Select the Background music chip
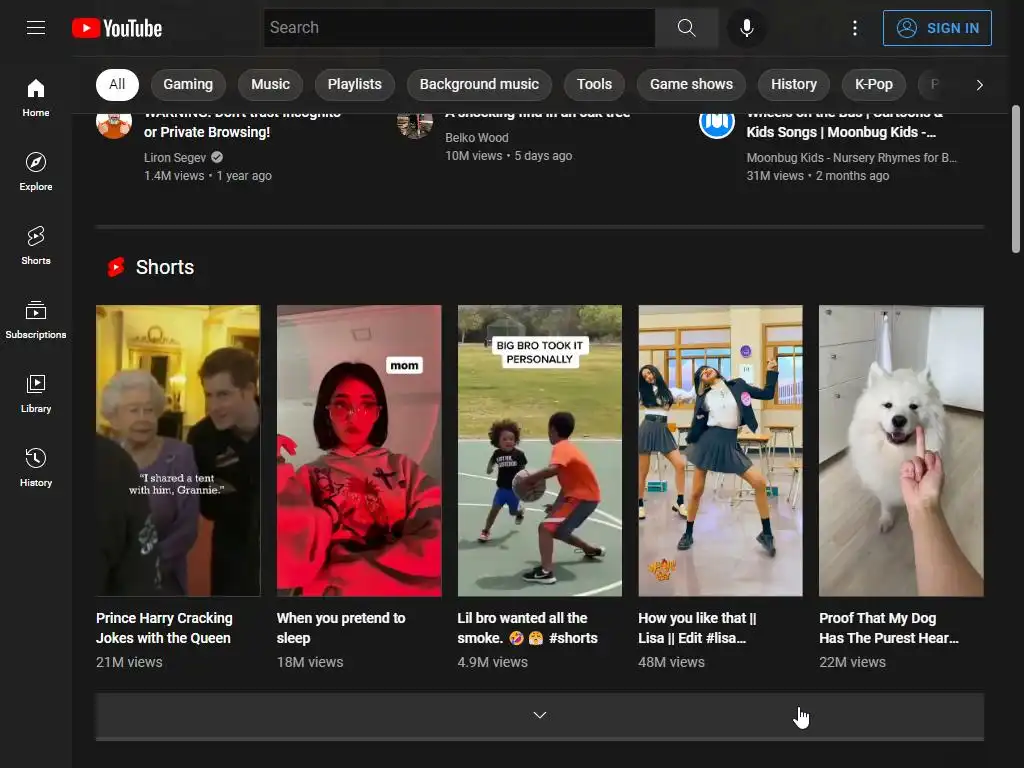 pyautogui.click(x=479, y=84)
